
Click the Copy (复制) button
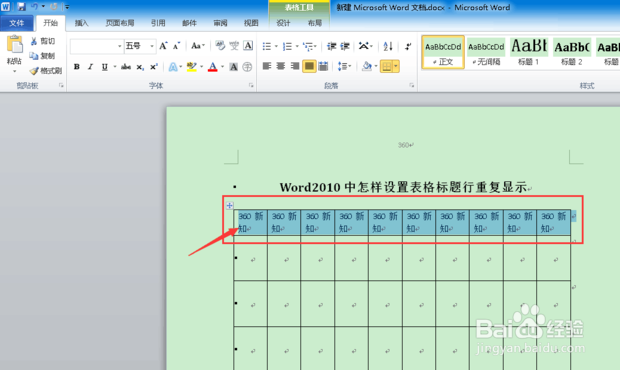pos(42,56)
